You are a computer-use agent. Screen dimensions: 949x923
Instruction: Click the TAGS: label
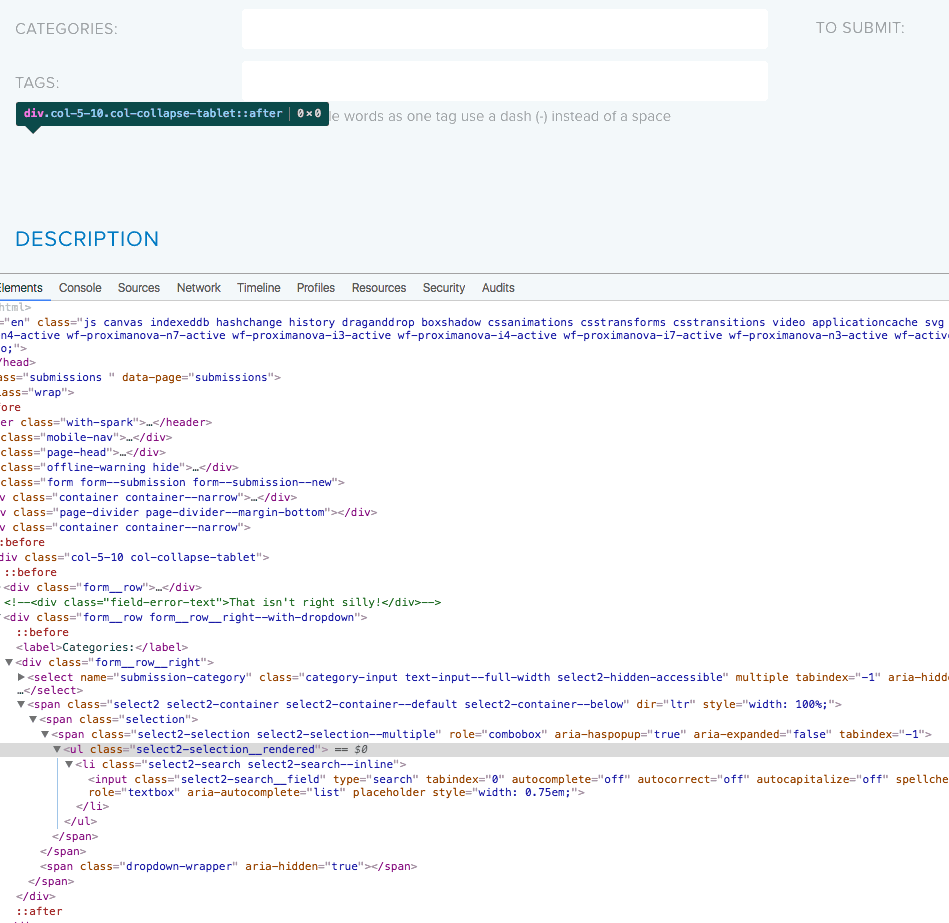coord(38,83)
